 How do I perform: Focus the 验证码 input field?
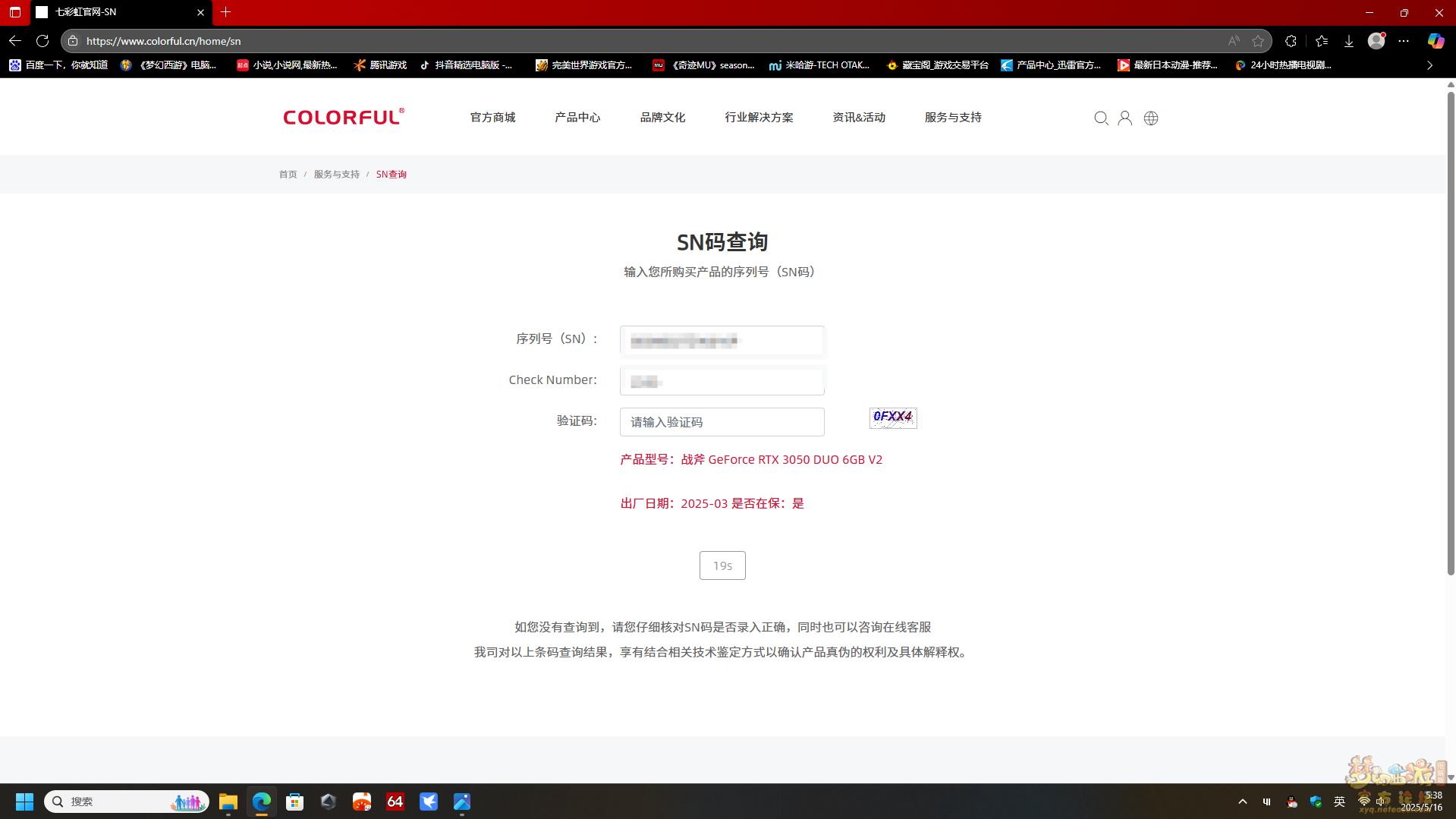point(722,422)
